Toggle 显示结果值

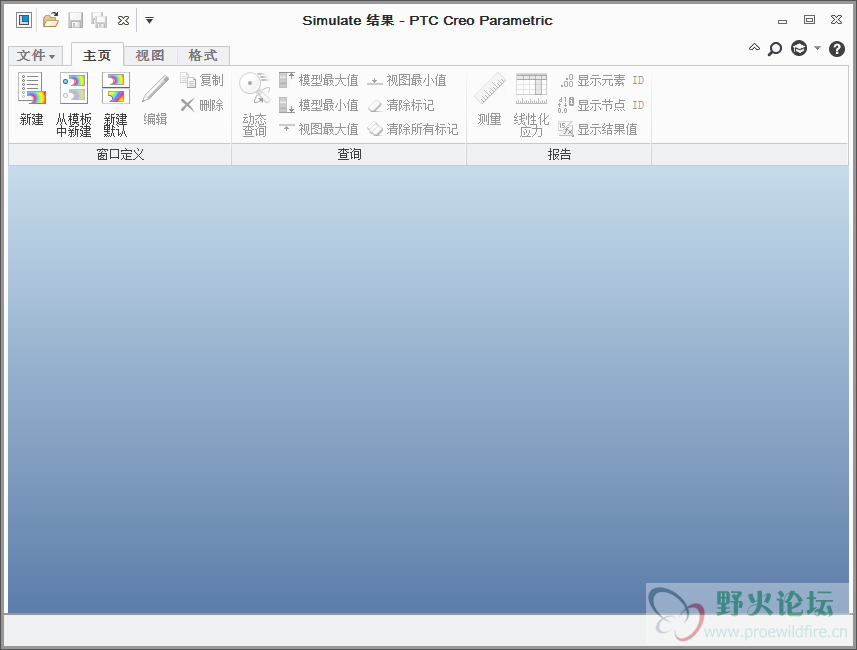(598, 130)
